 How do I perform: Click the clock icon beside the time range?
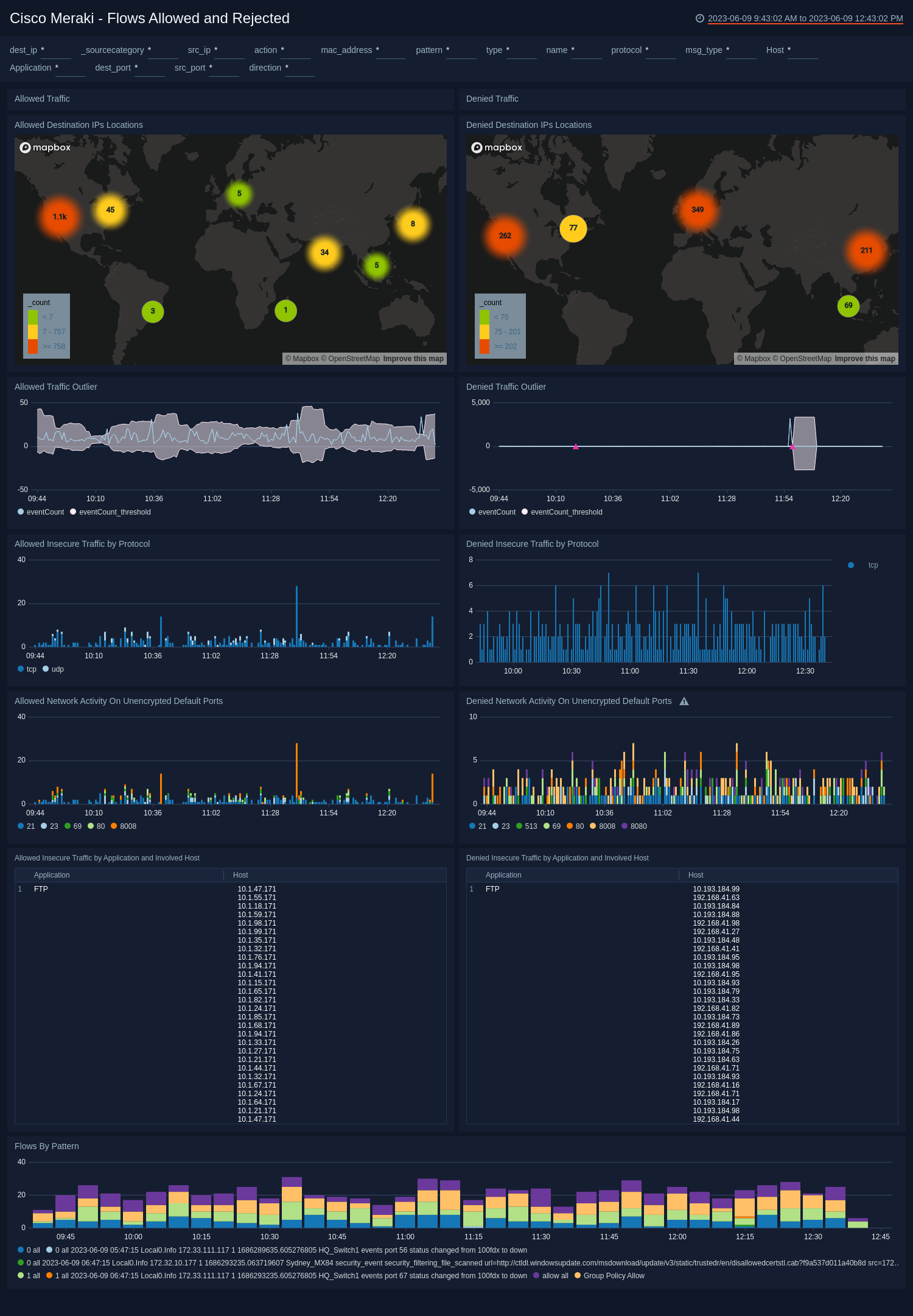pos(699,18)
